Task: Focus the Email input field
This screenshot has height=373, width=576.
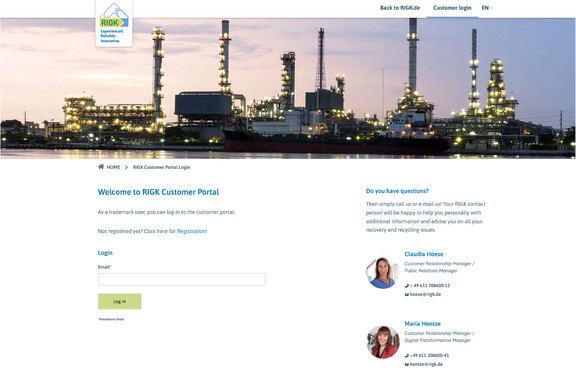Action: click(181, 279)
